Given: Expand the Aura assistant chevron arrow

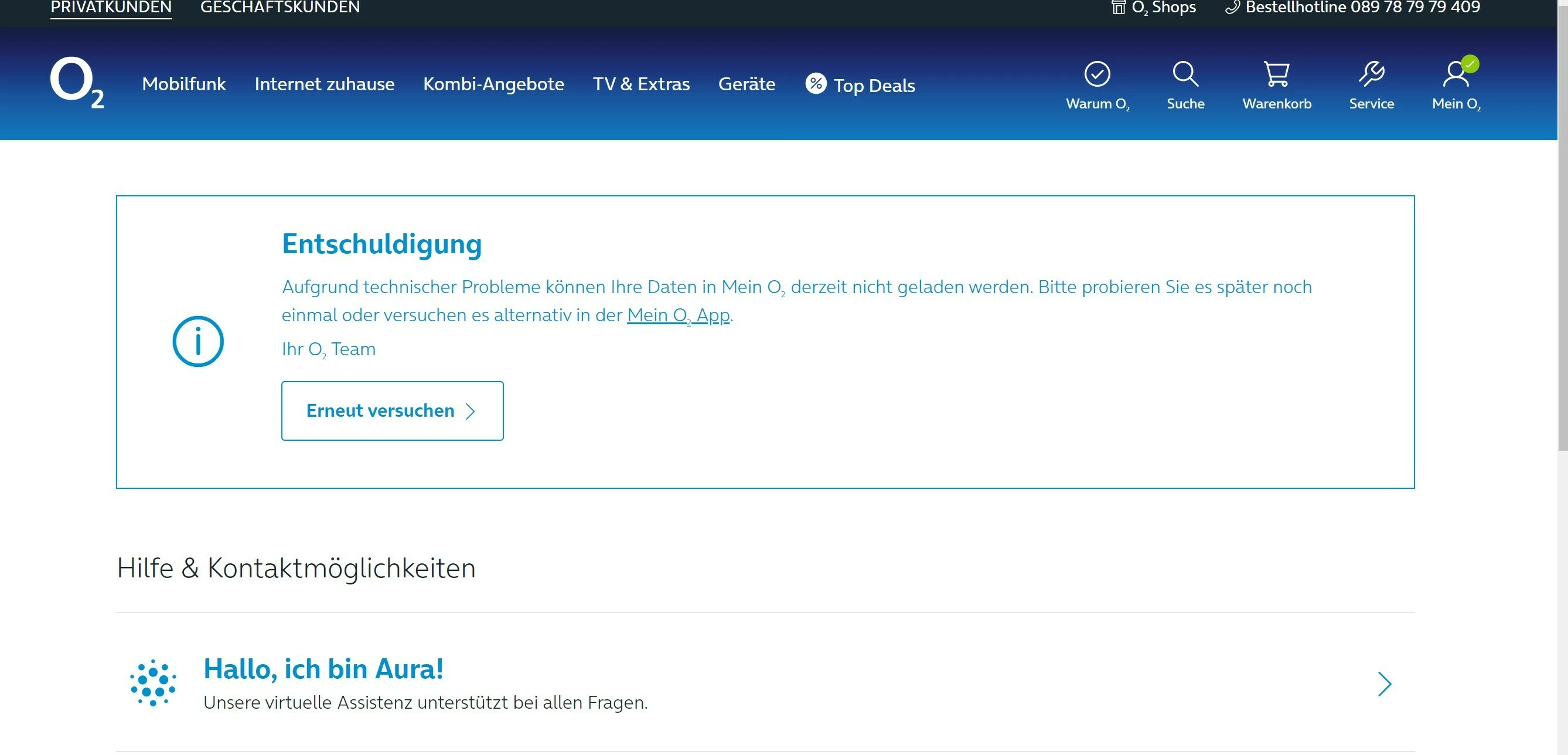Looking at the screenshot, I should (x=1384, y=683).
